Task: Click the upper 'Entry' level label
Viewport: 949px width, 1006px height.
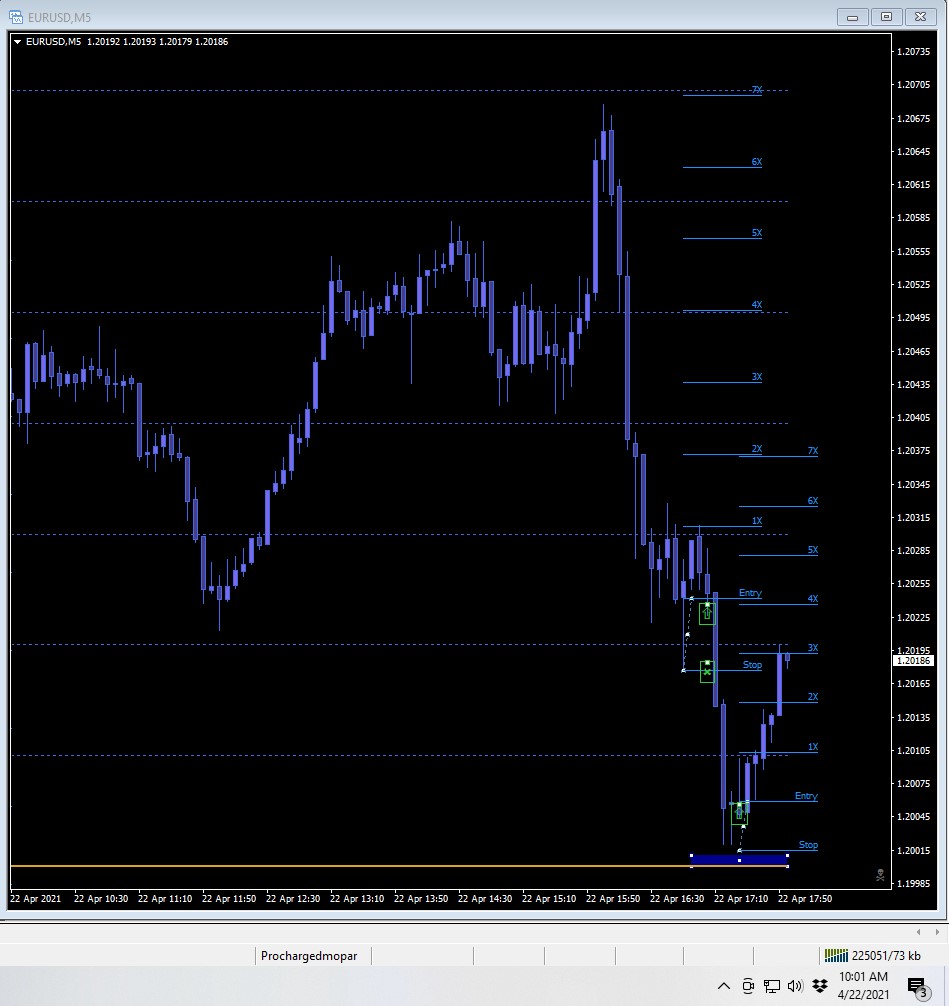Action: [749, 593]
